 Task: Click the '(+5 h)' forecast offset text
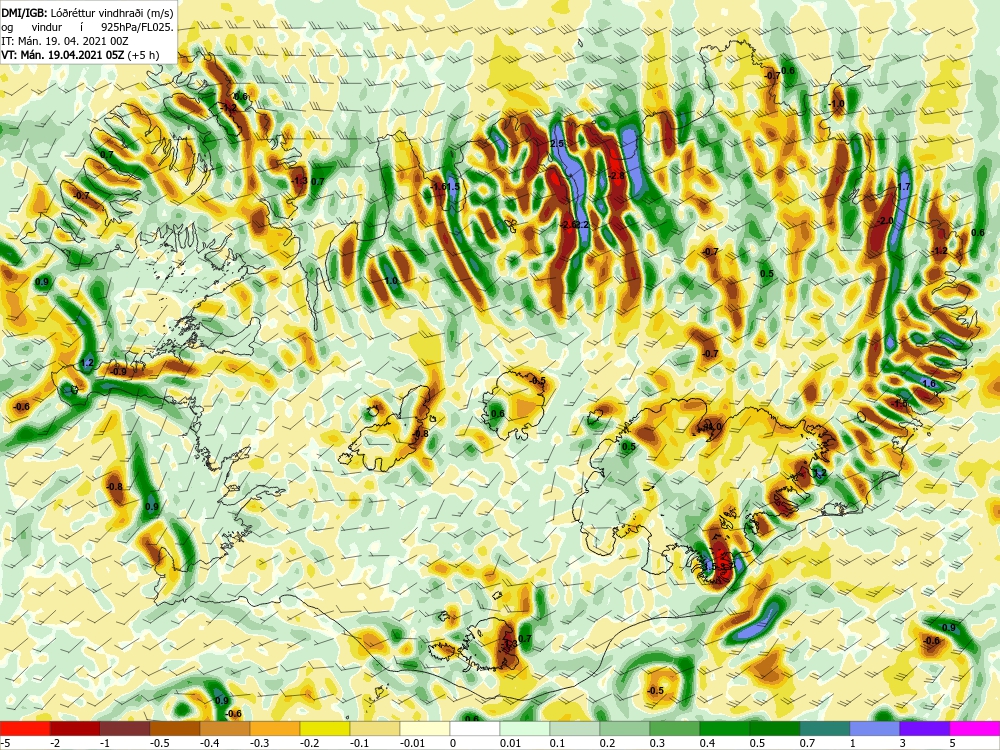[144, 55]
